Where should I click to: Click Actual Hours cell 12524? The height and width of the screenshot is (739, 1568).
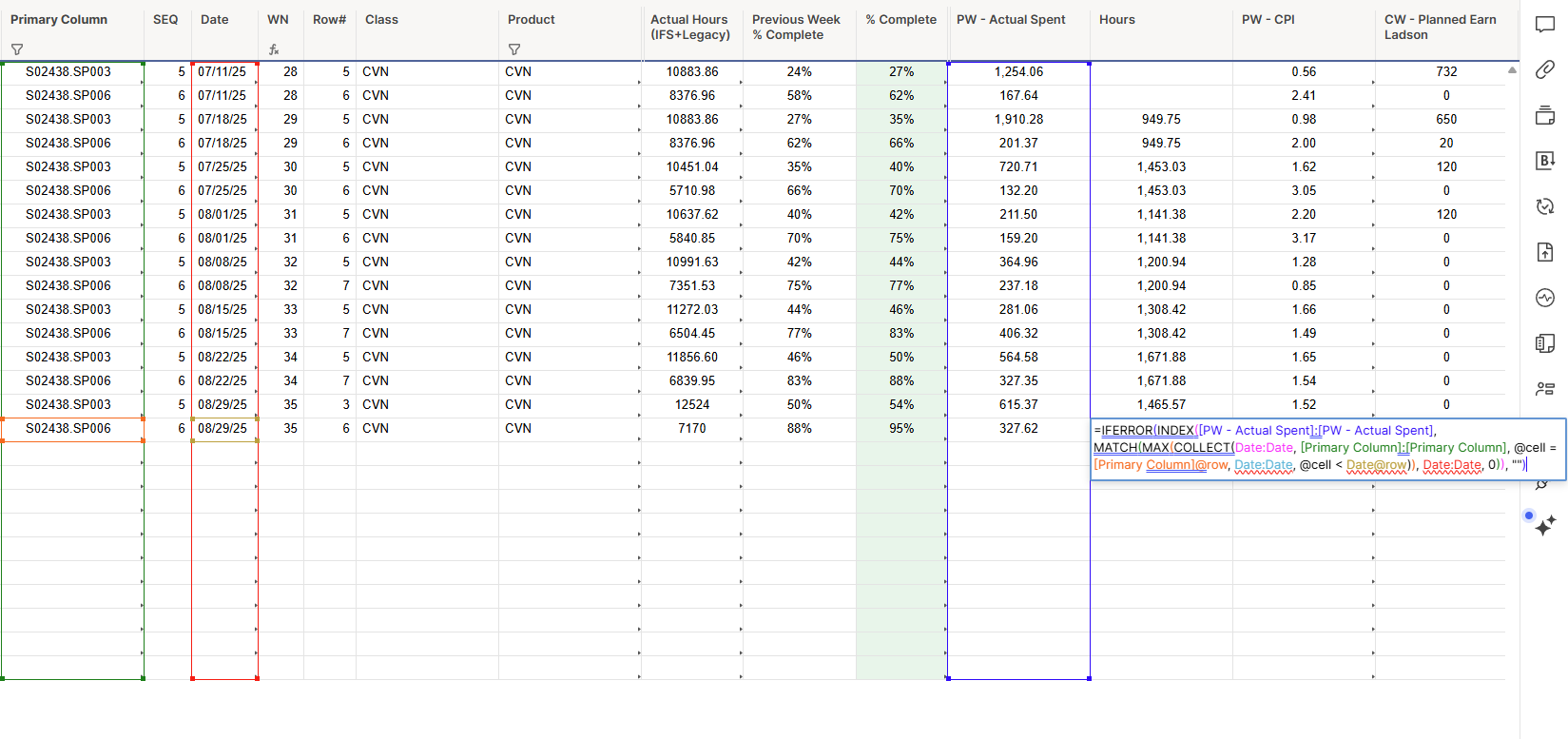(x=692, y=405)
